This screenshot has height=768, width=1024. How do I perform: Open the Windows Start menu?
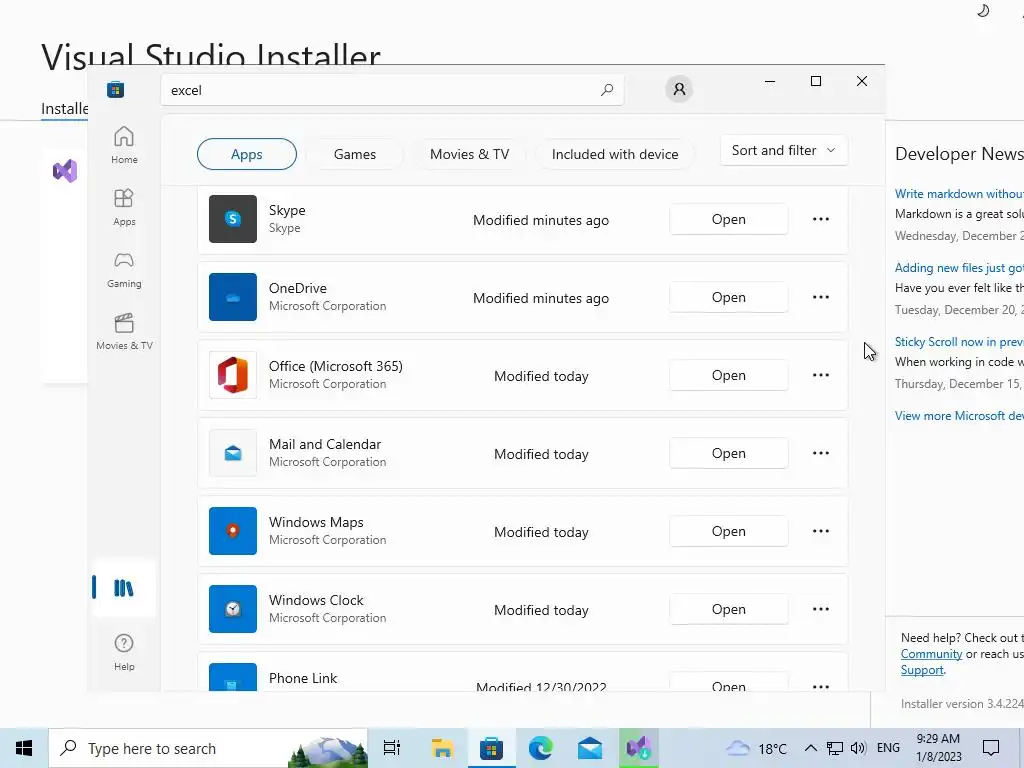[24, 748]
